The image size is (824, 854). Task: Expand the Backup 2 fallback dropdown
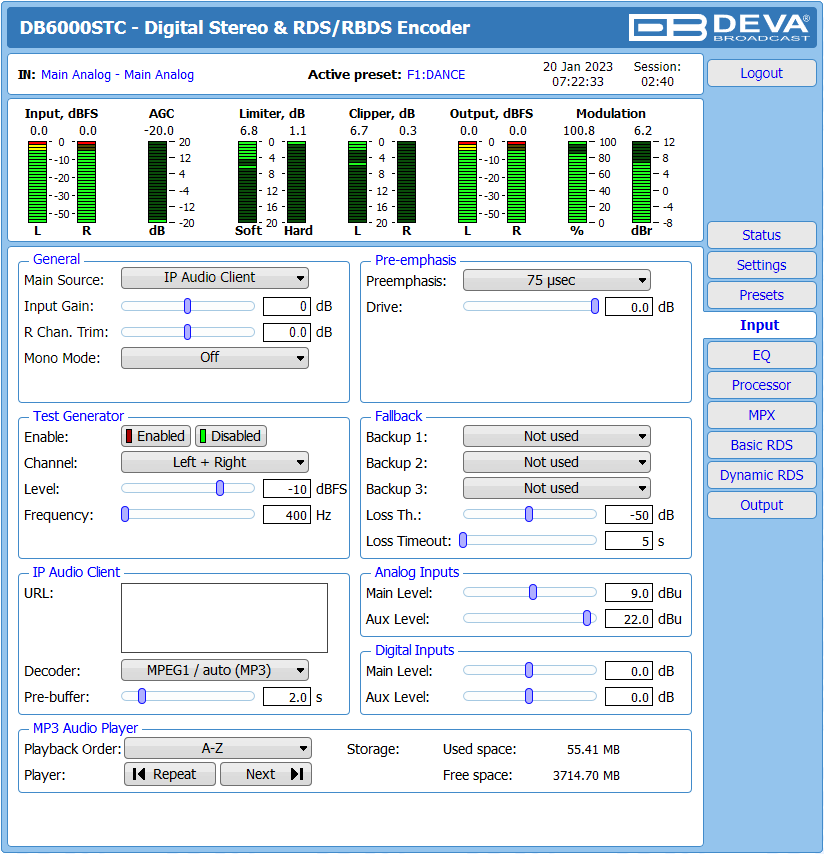tap(557, 462)
